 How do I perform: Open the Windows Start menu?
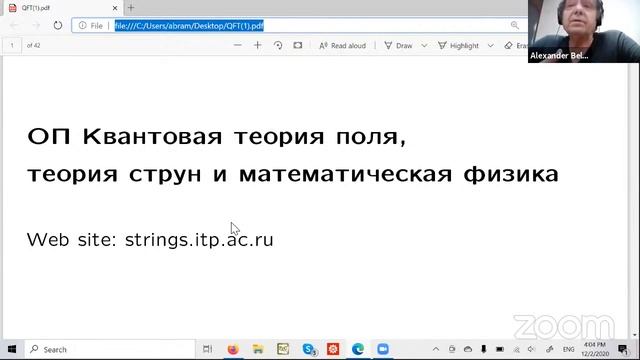(x=12, y=349)
